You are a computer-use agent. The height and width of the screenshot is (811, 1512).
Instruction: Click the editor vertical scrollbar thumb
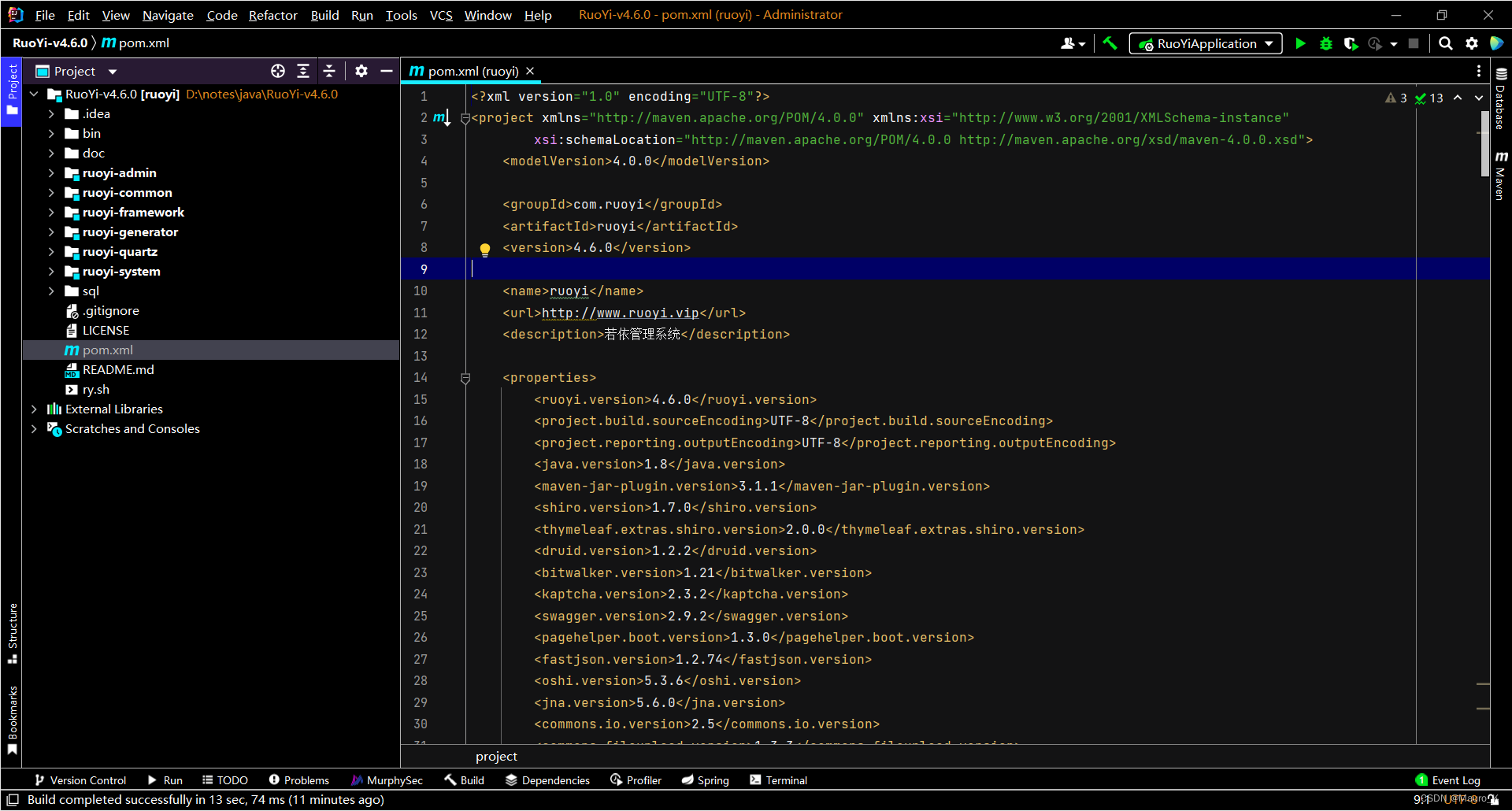tap(1485, 145)
